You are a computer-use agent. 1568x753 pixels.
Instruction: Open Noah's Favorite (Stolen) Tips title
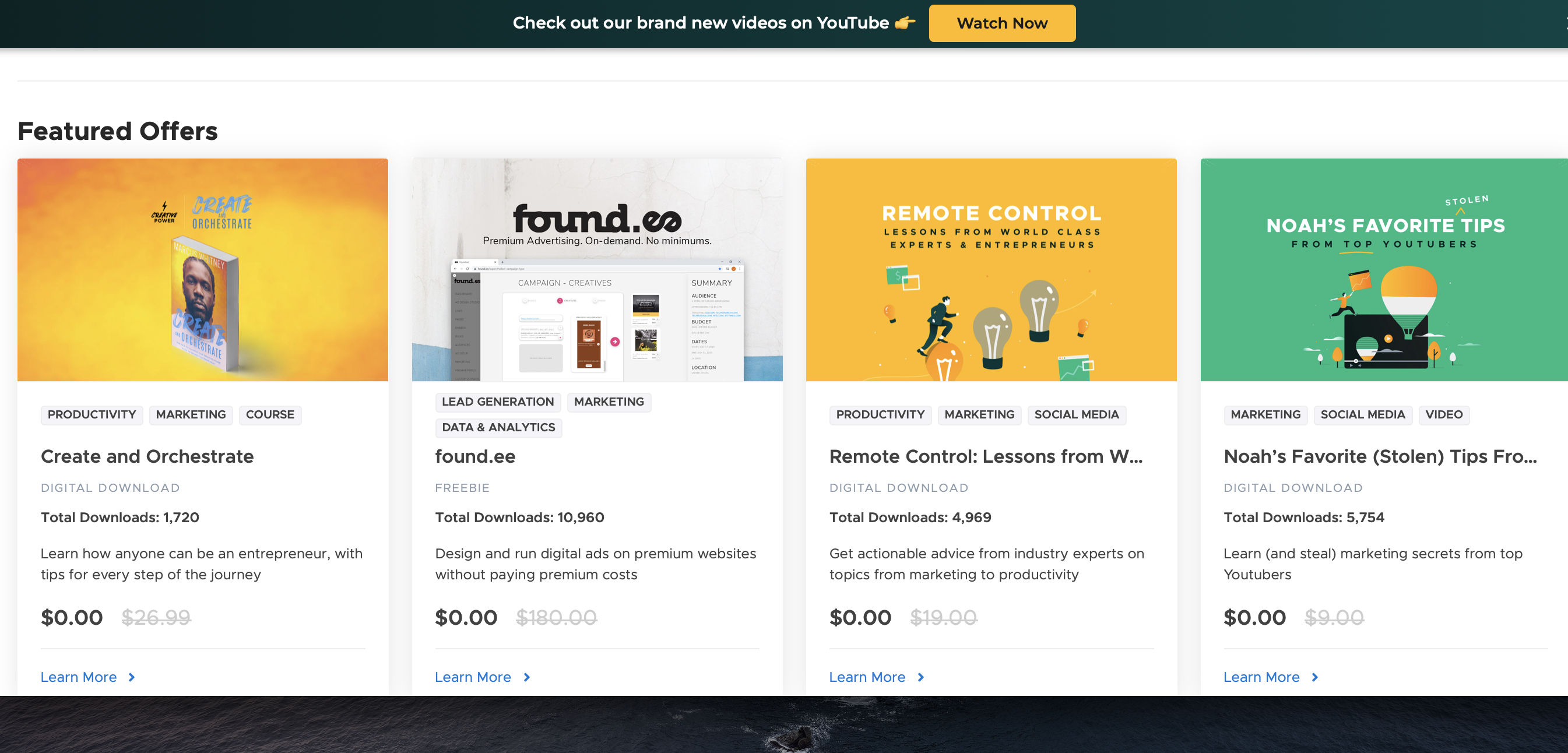(1380, 456)
